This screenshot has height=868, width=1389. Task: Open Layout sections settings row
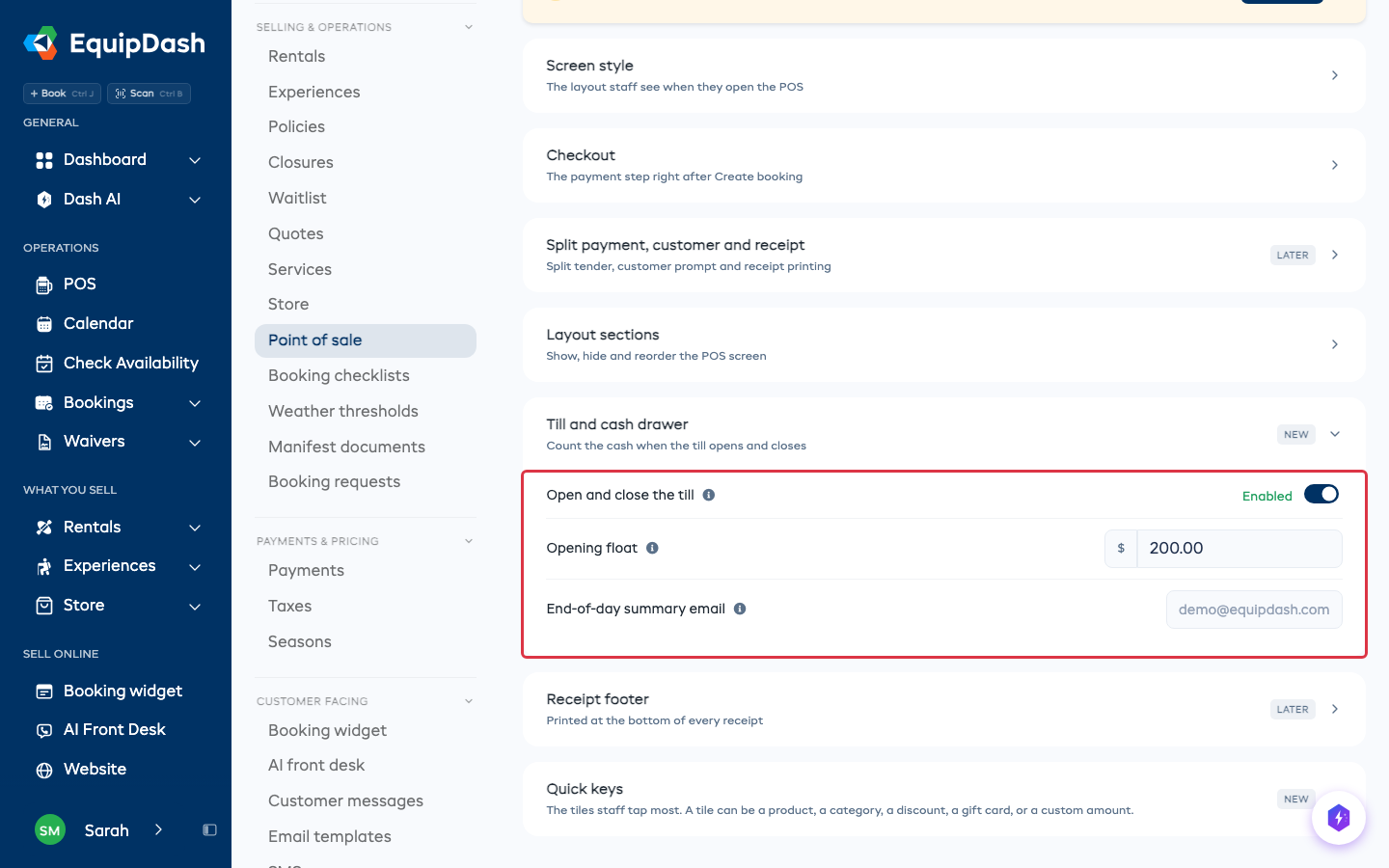click(x=944, y=344)
